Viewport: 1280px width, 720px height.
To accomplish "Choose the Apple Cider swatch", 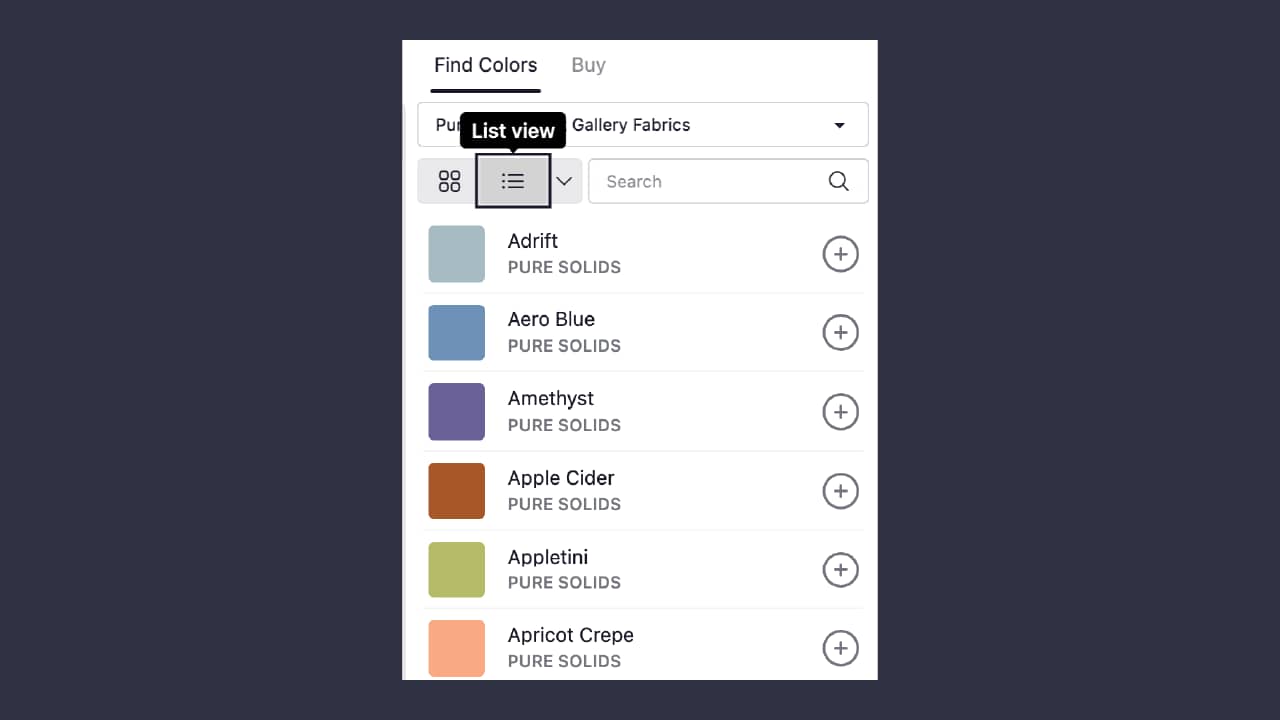I will [457, 491].
